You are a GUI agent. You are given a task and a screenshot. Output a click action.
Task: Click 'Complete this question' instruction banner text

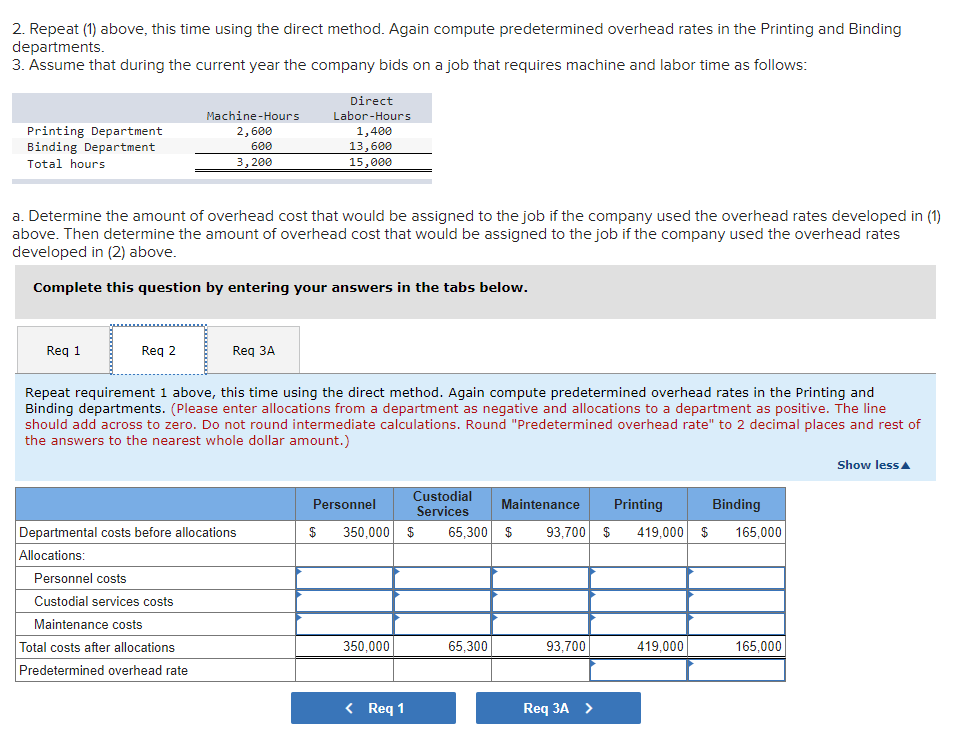coord(280,288)
